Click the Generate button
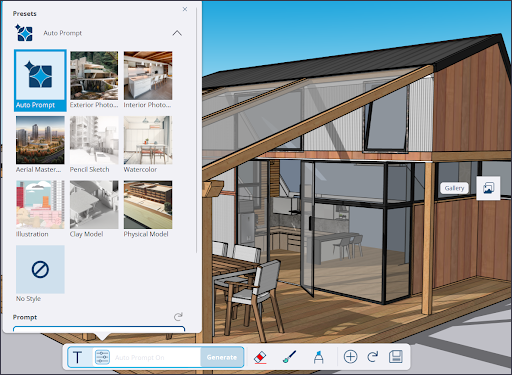Viewport: 512px width, 375px height. [x=222, y=357]
